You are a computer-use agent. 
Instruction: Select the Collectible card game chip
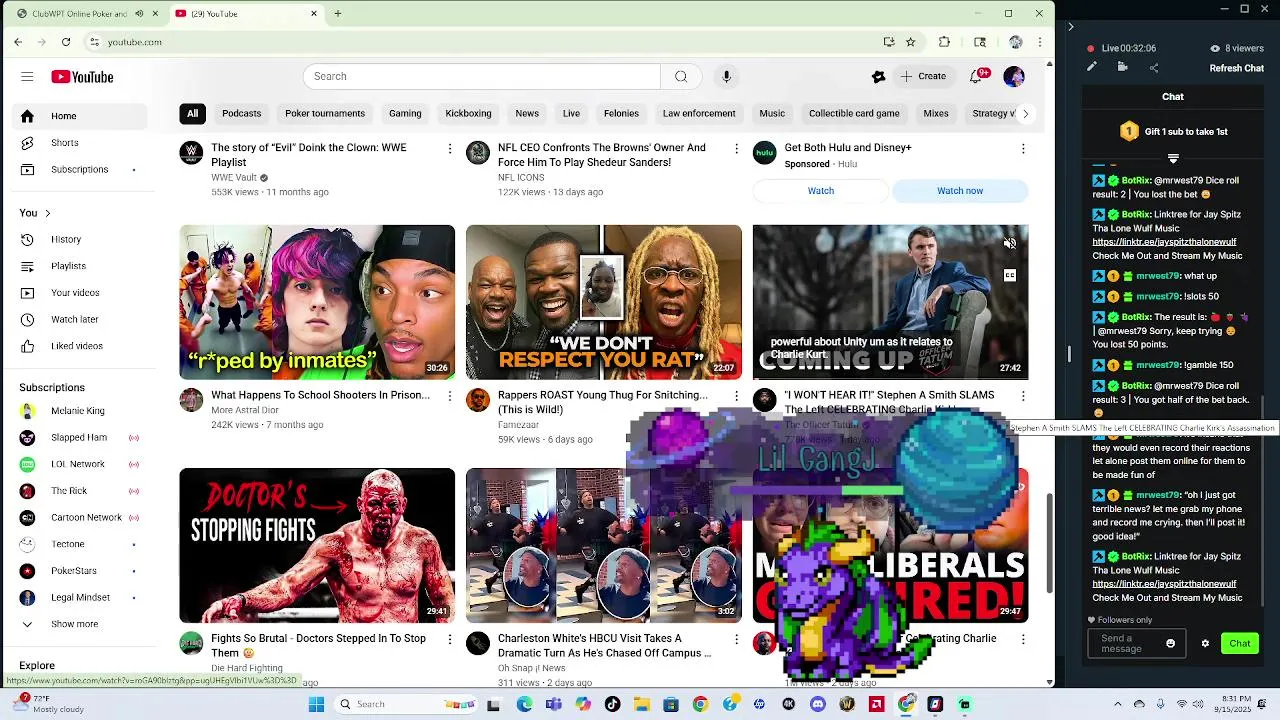854,113
